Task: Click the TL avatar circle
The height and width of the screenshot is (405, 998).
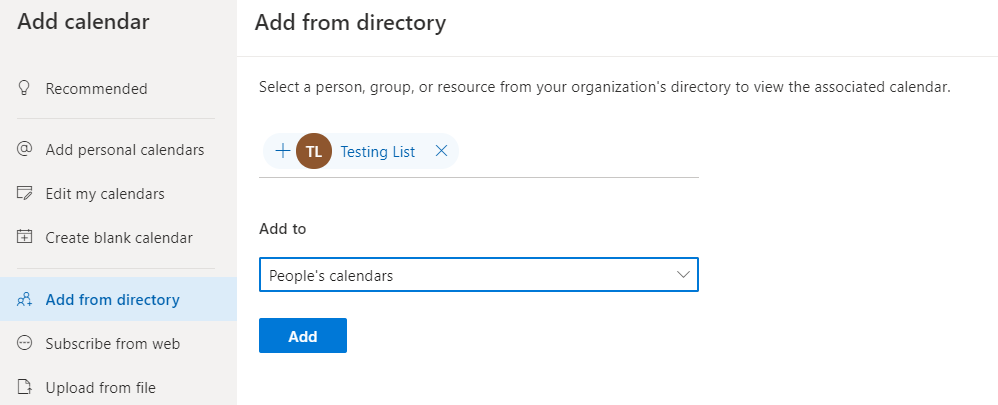Action: [x=314, y=151]
